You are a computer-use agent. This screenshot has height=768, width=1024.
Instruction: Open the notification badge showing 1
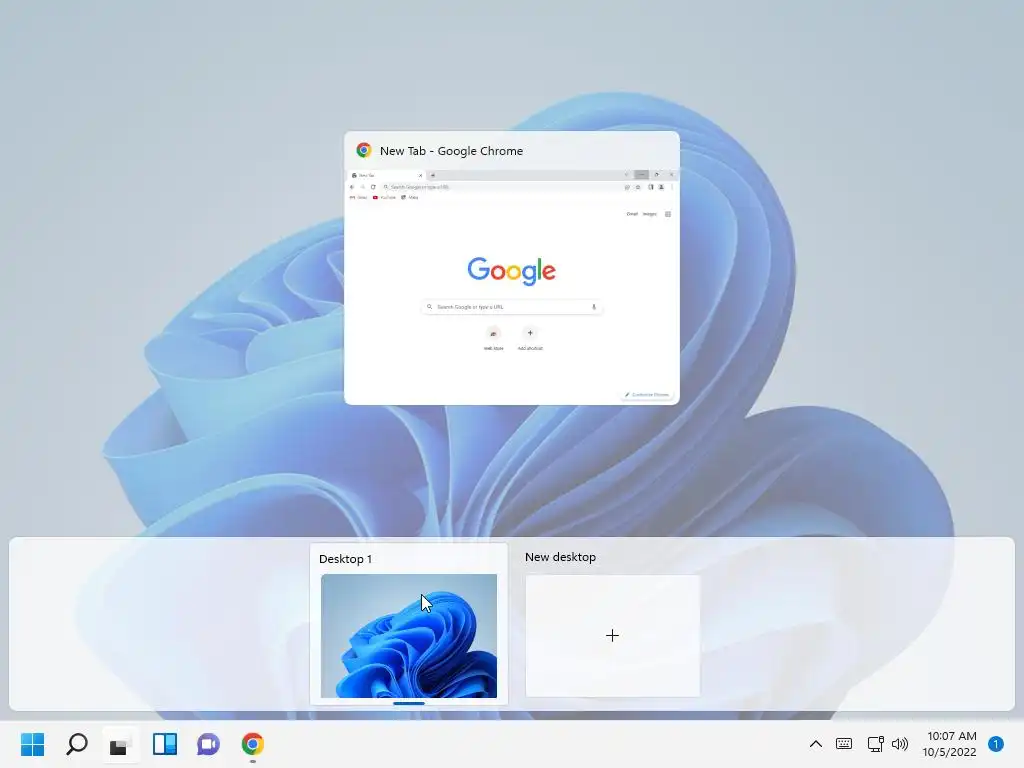click(x=996, y=744)
